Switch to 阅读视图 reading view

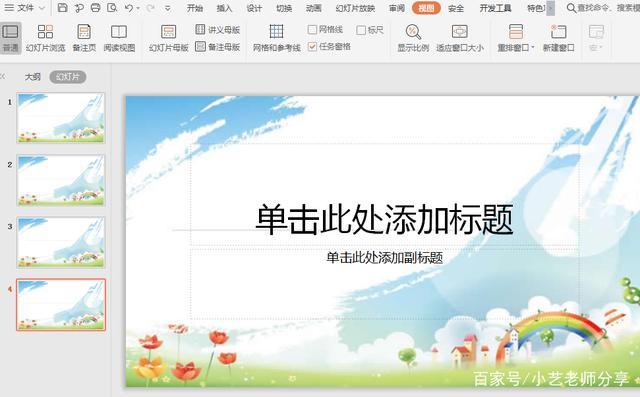point(119,38)
